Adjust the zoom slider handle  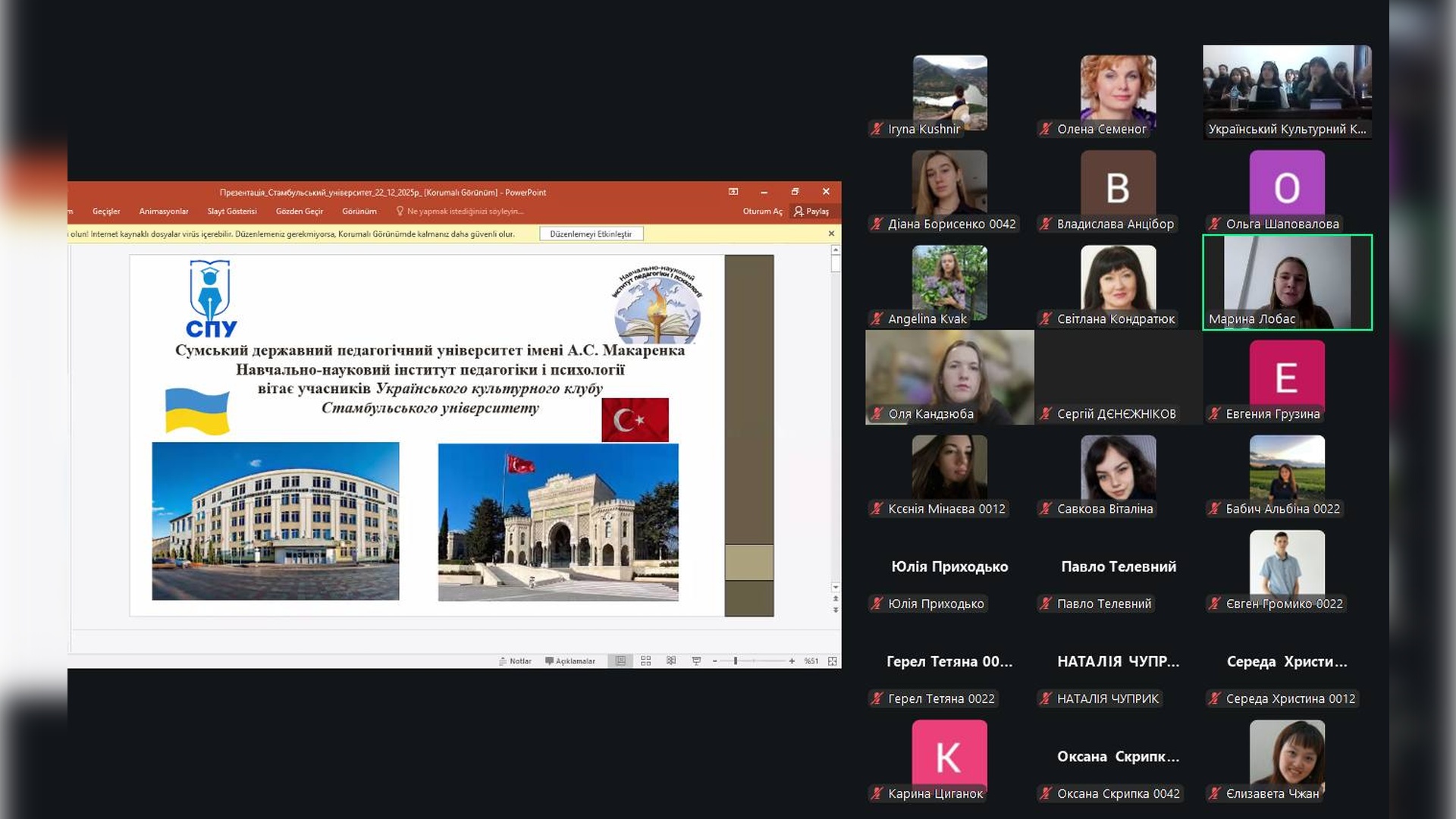(736, 661)
